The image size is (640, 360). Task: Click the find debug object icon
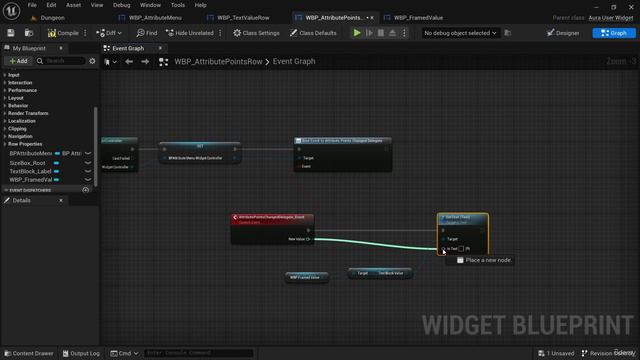(508, 33)
